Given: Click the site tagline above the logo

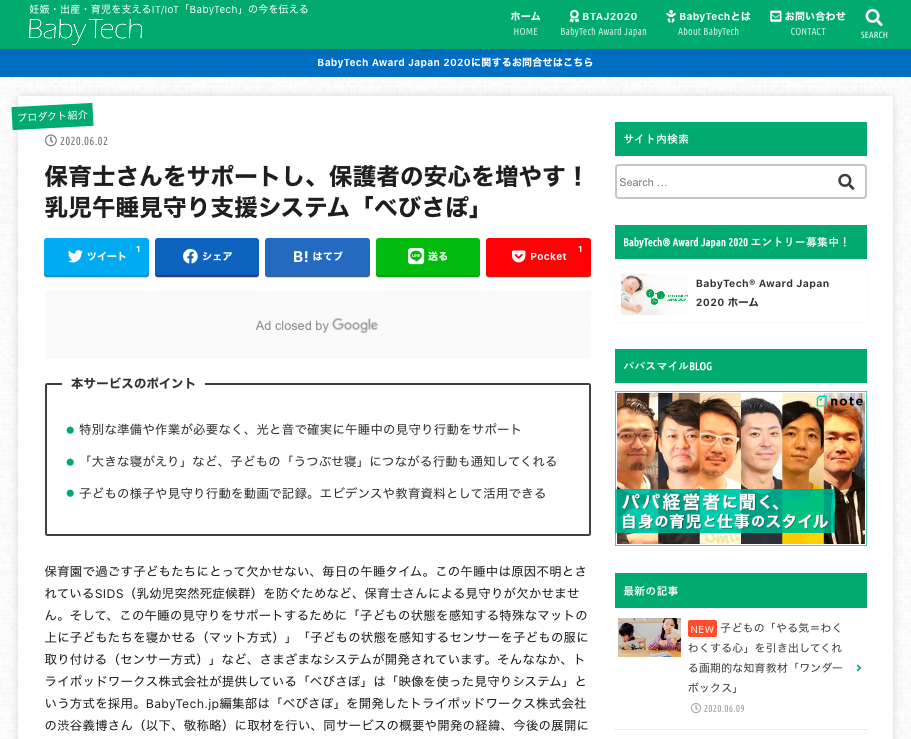Looking at the screenshot, I should [x=168, y=9].
